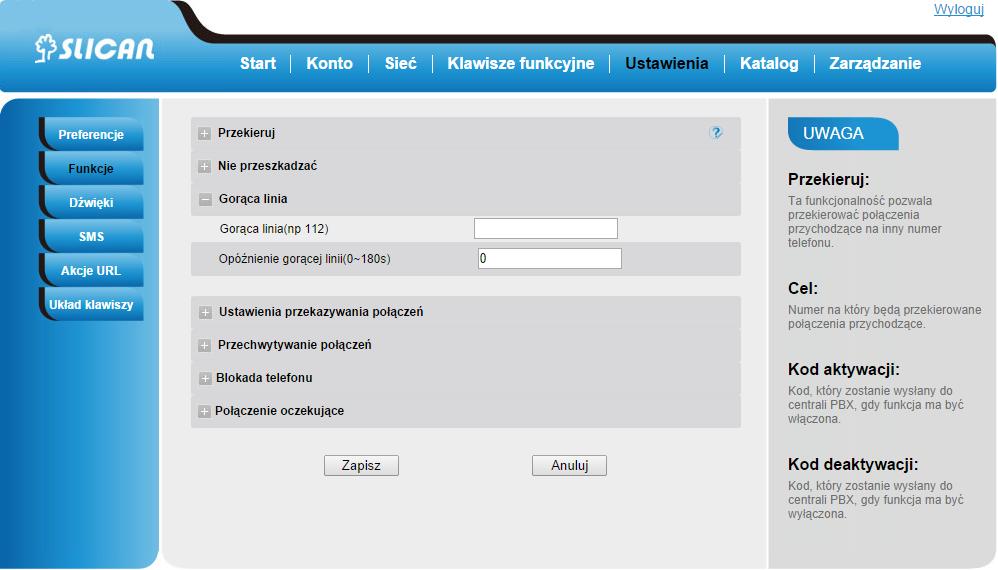The height and width of the screenshot is (570, 998).
Task: Open the Katalog menu tab
Action: click(769, 64)
